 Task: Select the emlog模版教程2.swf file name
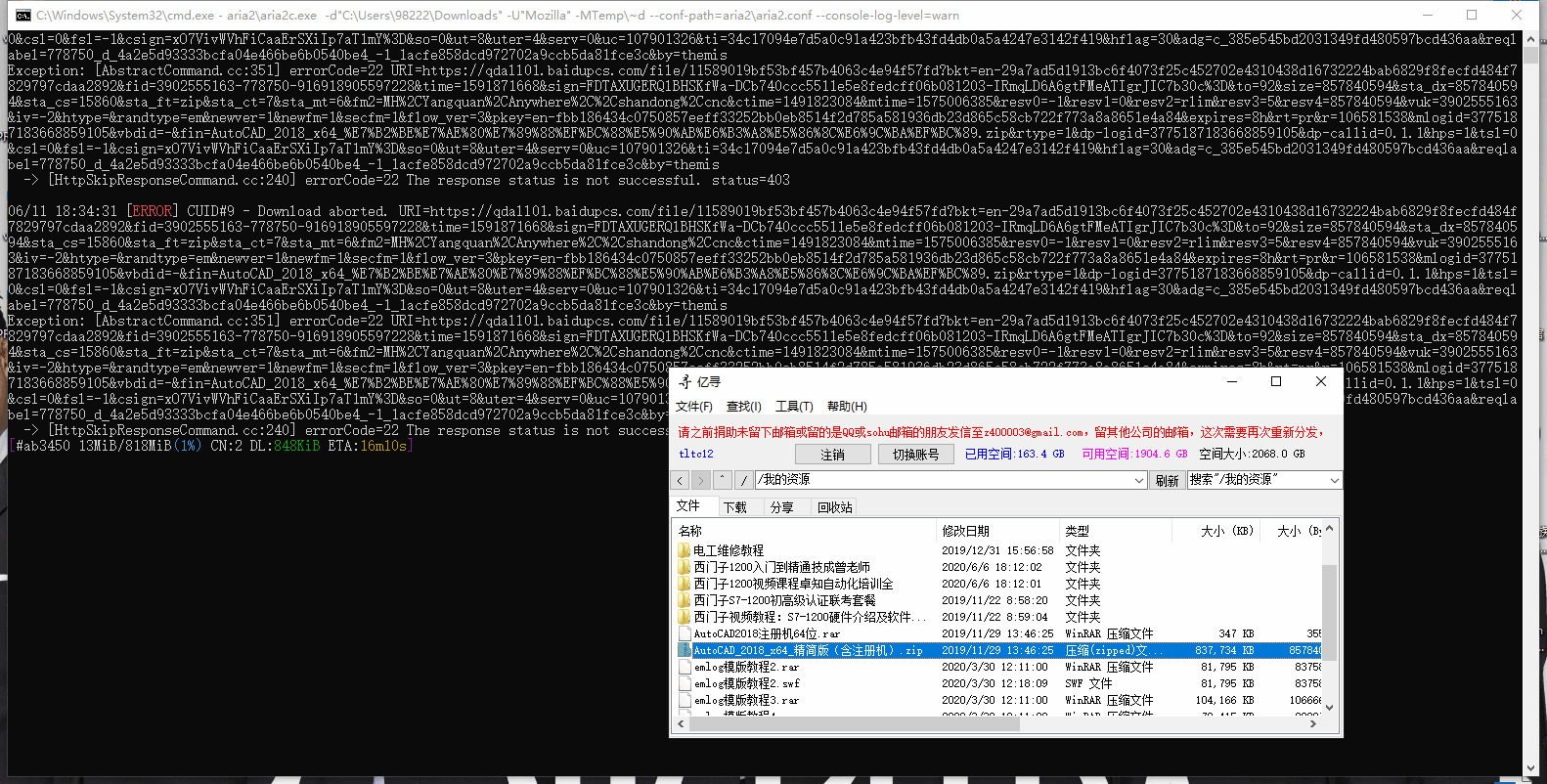coord(747,683)
